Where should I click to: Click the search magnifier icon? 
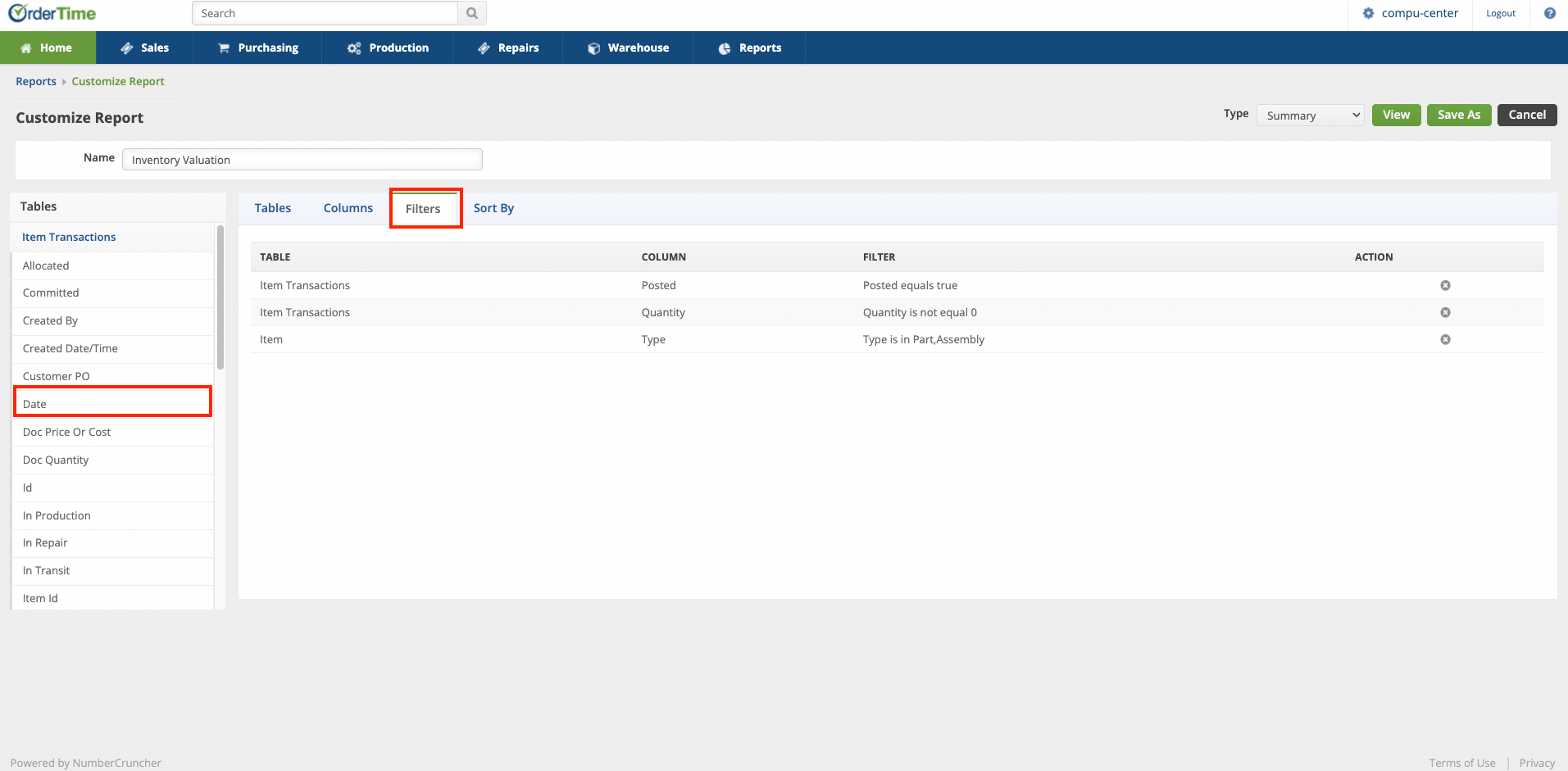[472, 13]
